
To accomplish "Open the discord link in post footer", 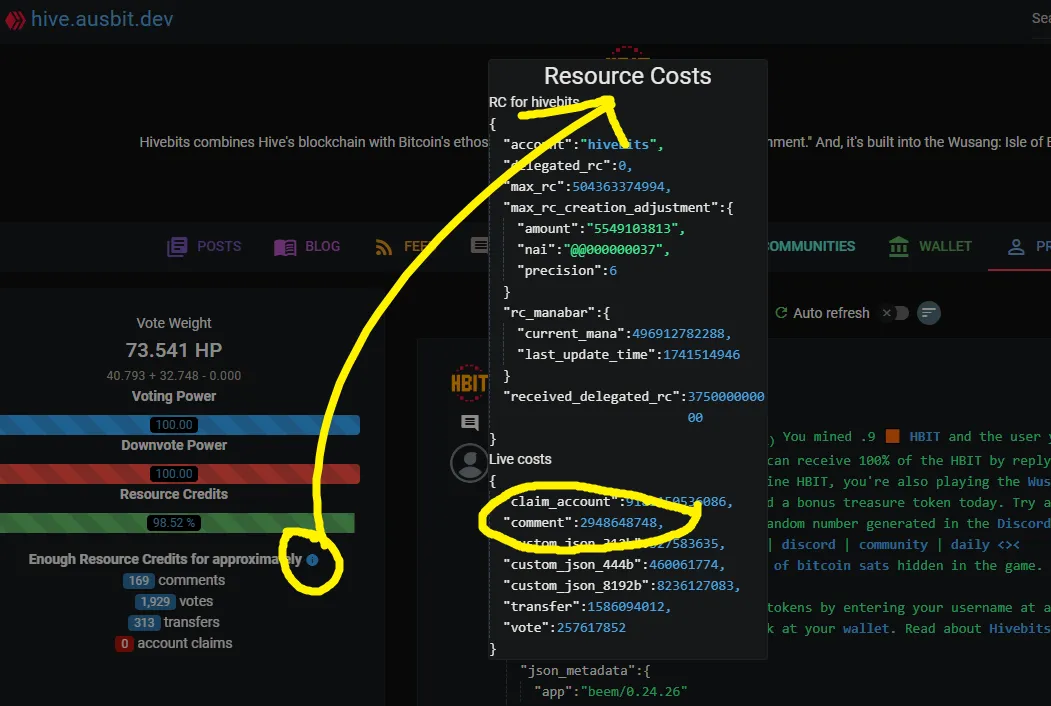I will [x=808, y=544].
